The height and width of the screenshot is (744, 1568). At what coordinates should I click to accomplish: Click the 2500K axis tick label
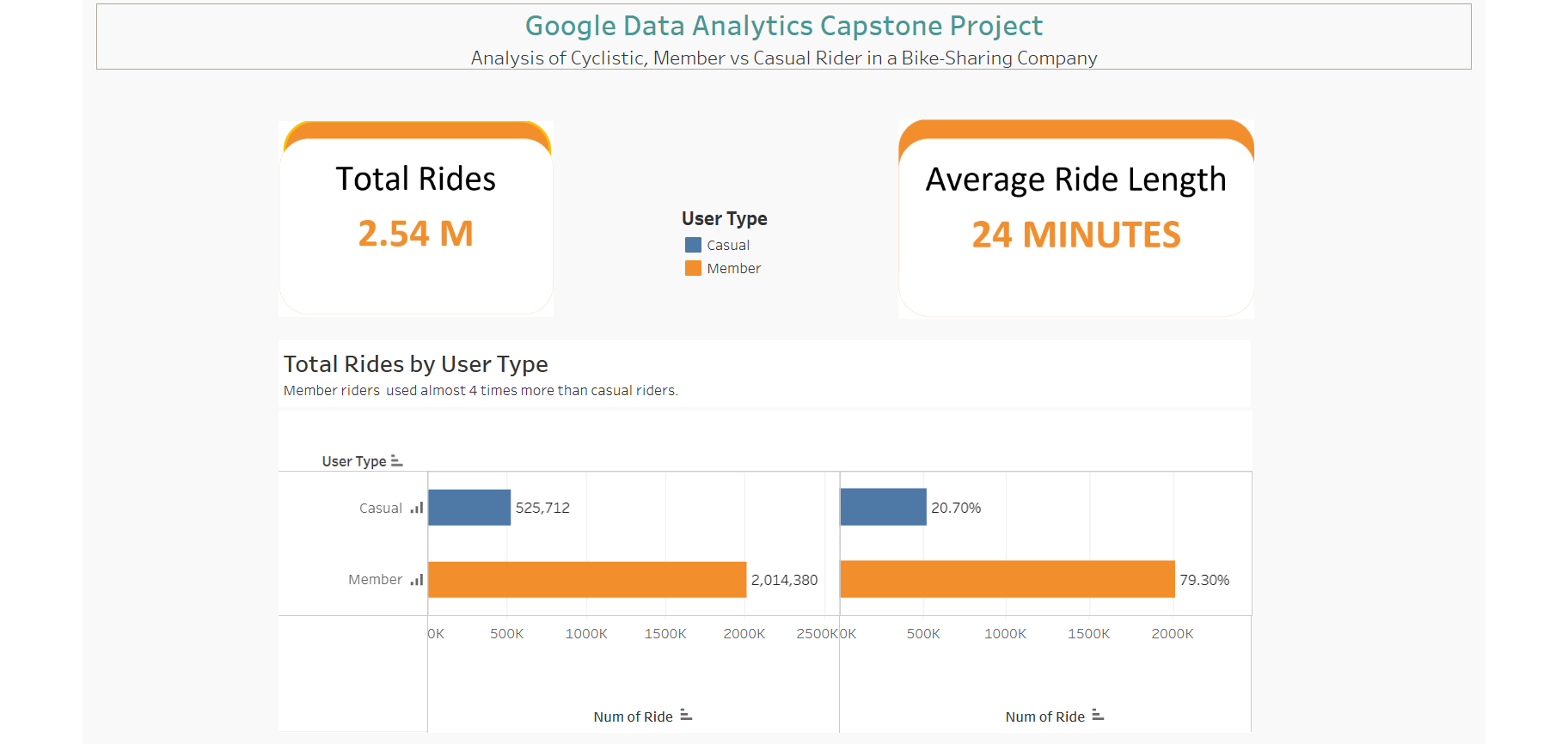(x=817, y=634)
